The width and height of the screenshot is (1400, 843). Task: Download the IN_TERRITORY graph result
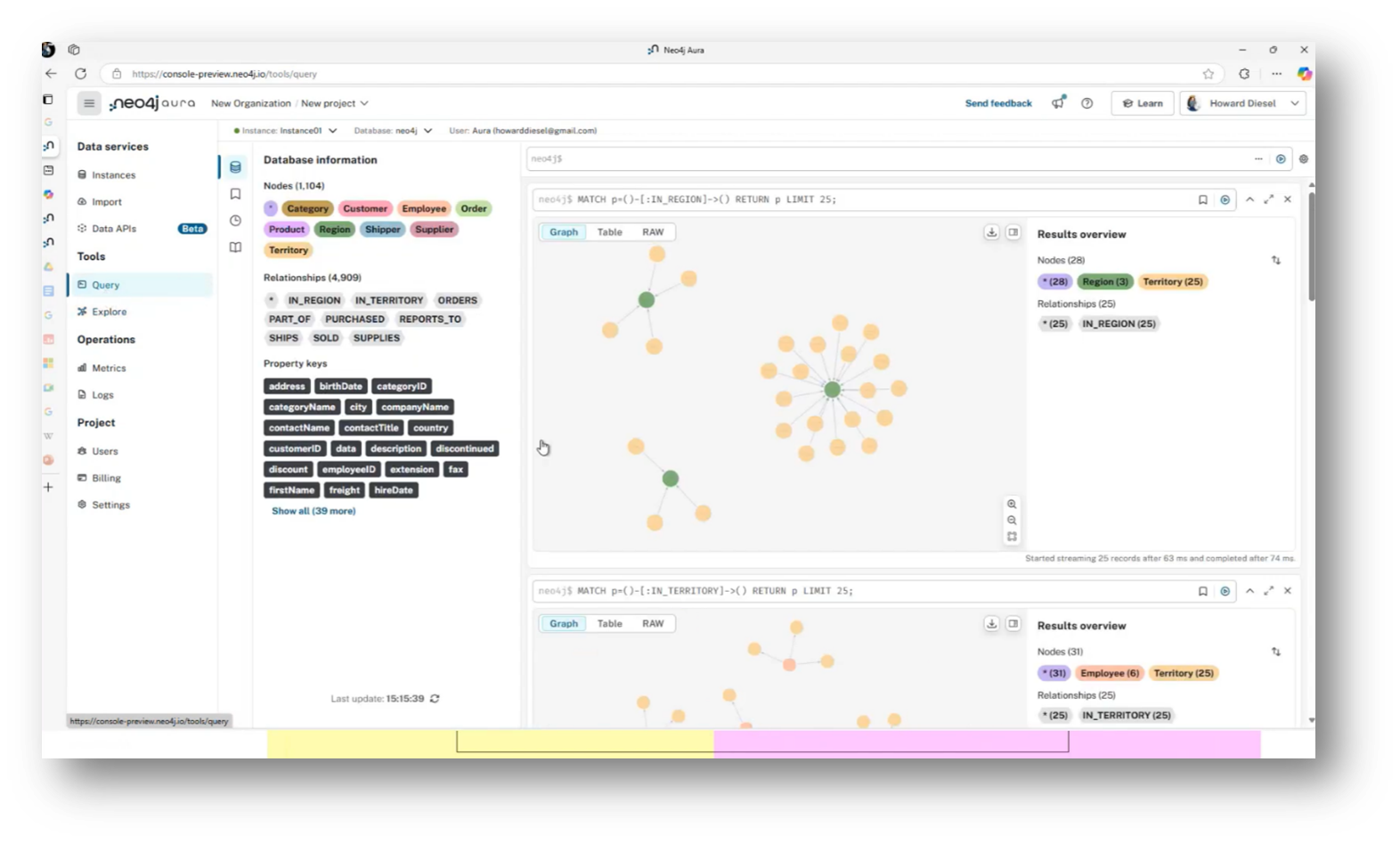click(991, 624)
